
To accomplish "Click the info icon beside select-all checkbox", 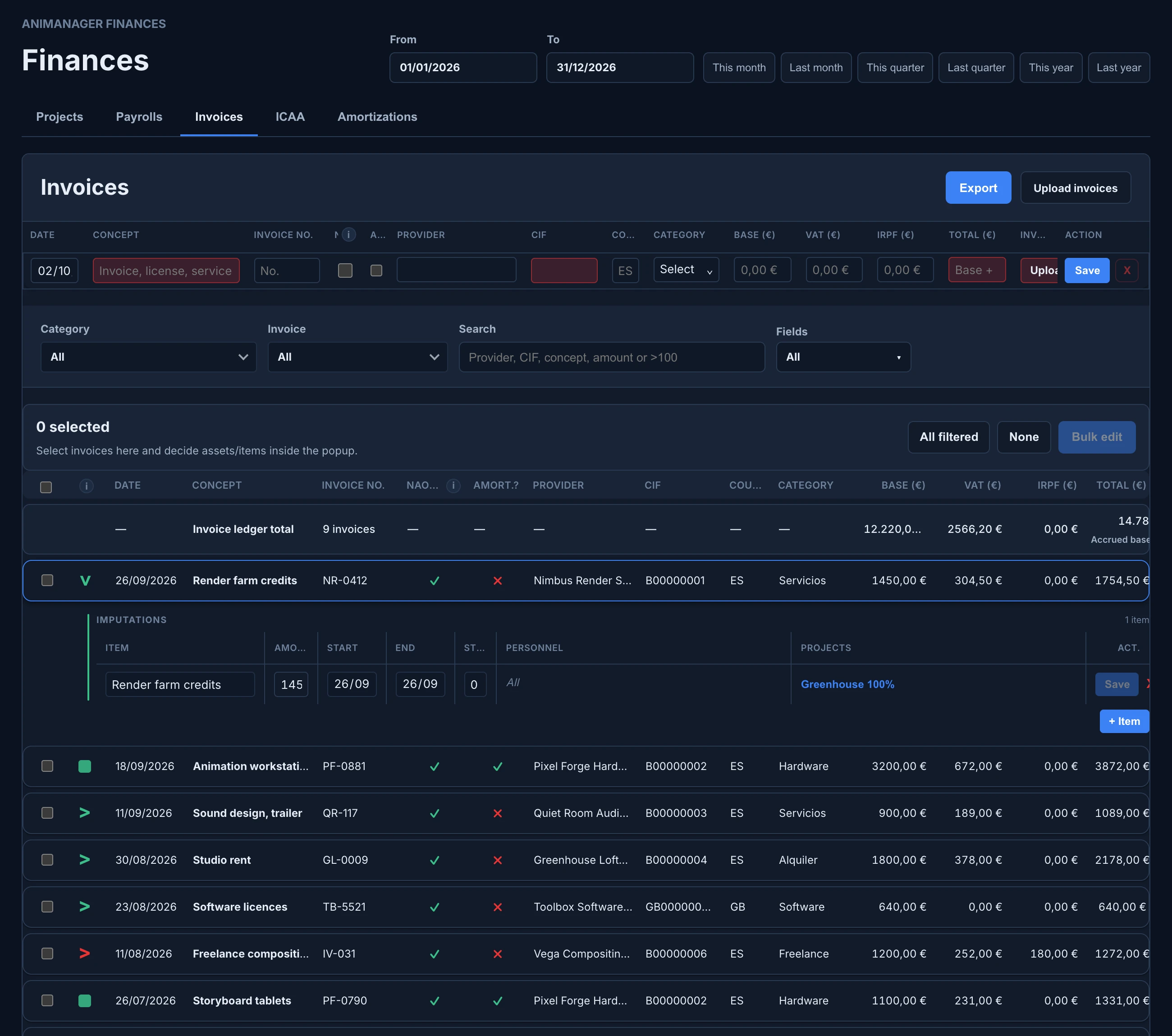I will click(87, 486).
